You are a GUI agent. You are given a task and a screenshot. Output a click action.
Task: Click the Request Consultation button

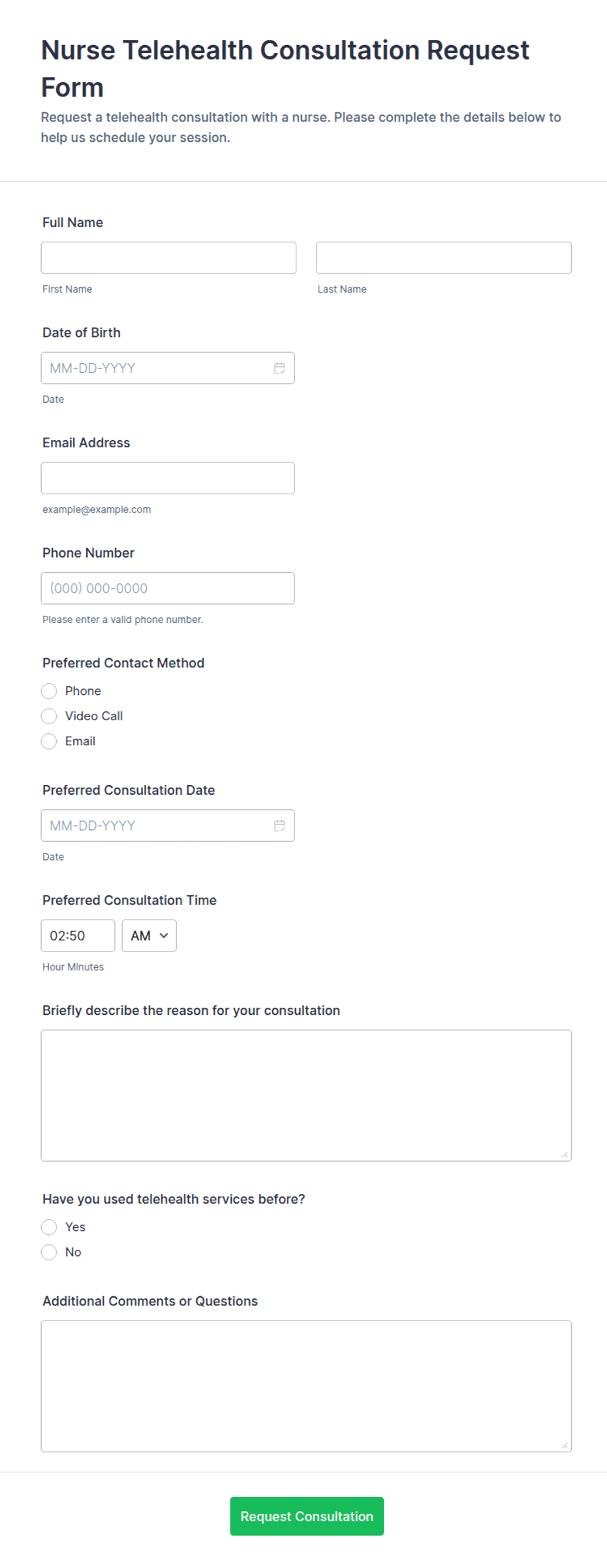pyautogui.click(x=307, y=1516)
